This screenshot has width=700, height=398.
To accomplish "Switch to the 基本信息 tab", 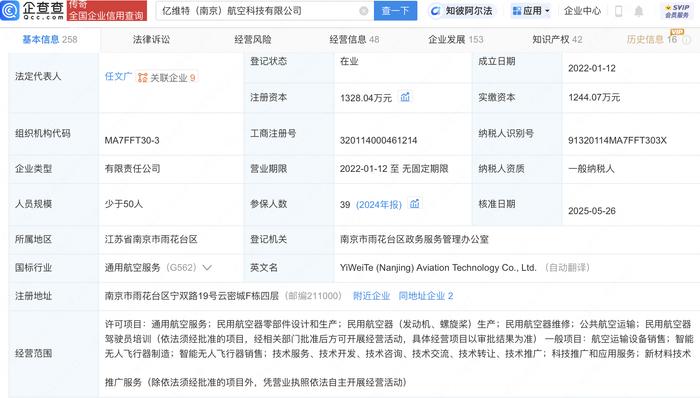I will 50,39.
